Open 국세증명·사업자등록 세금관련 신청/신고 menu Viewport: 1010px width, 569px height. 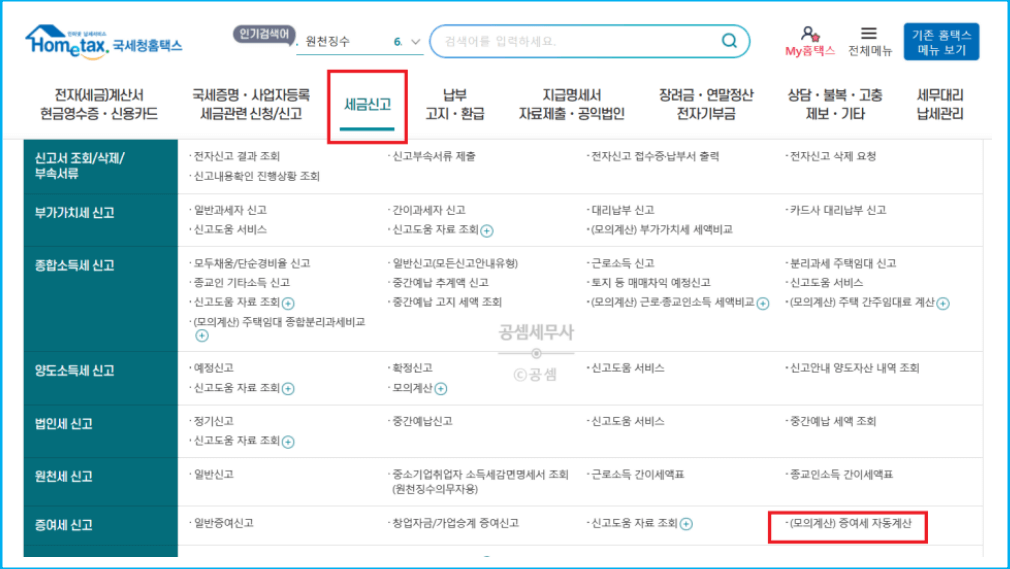point(251,104)
